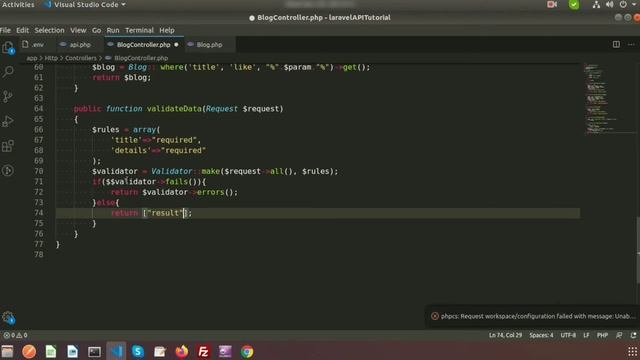The image size is (640, 360).
Task: Open the Manage gear settings icon
Action: 8,318
